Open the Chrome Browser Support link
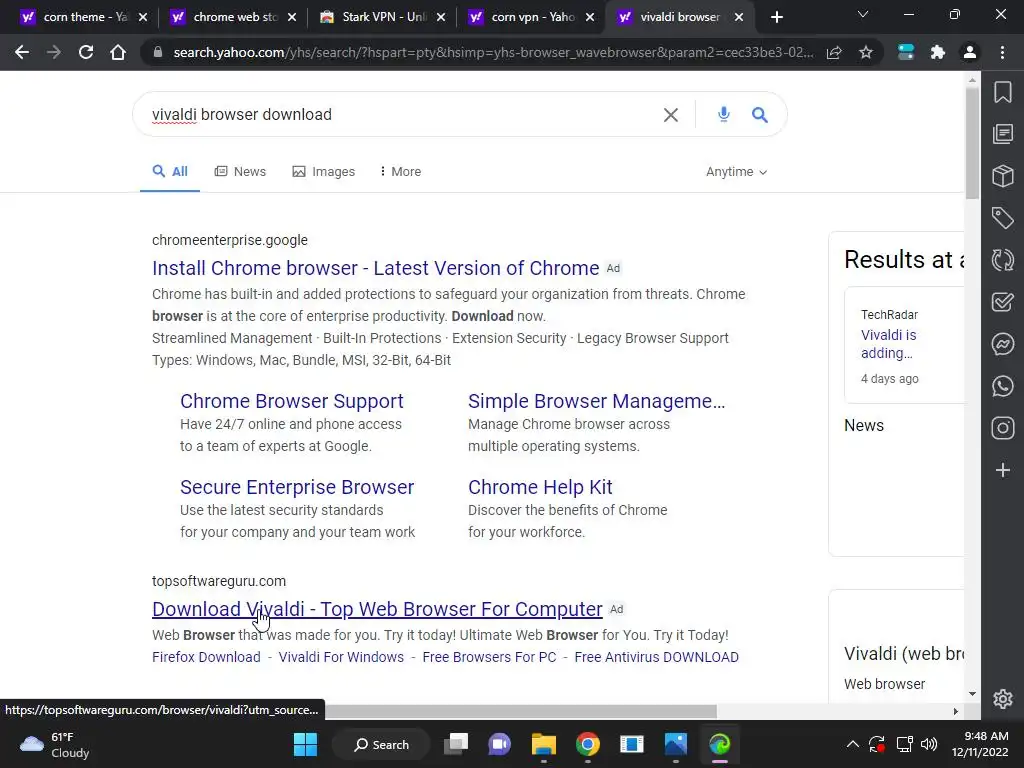 [292, 401]
